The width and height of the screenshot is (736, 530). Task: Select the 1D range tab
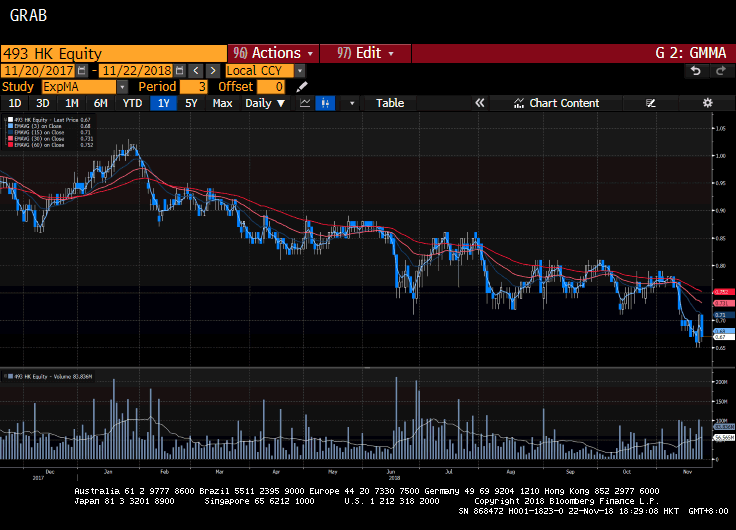pos(15,103)
